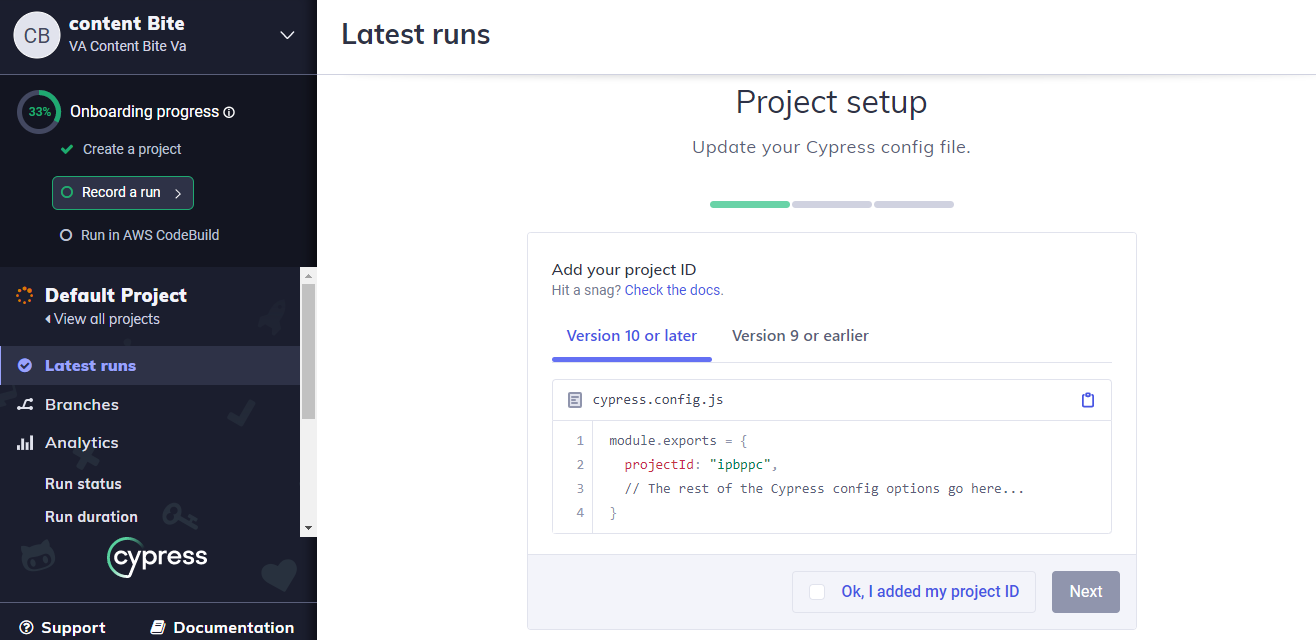Open the Onboarding progress info icon
The height and width of the screenshot is (640, 1316).
229,113
